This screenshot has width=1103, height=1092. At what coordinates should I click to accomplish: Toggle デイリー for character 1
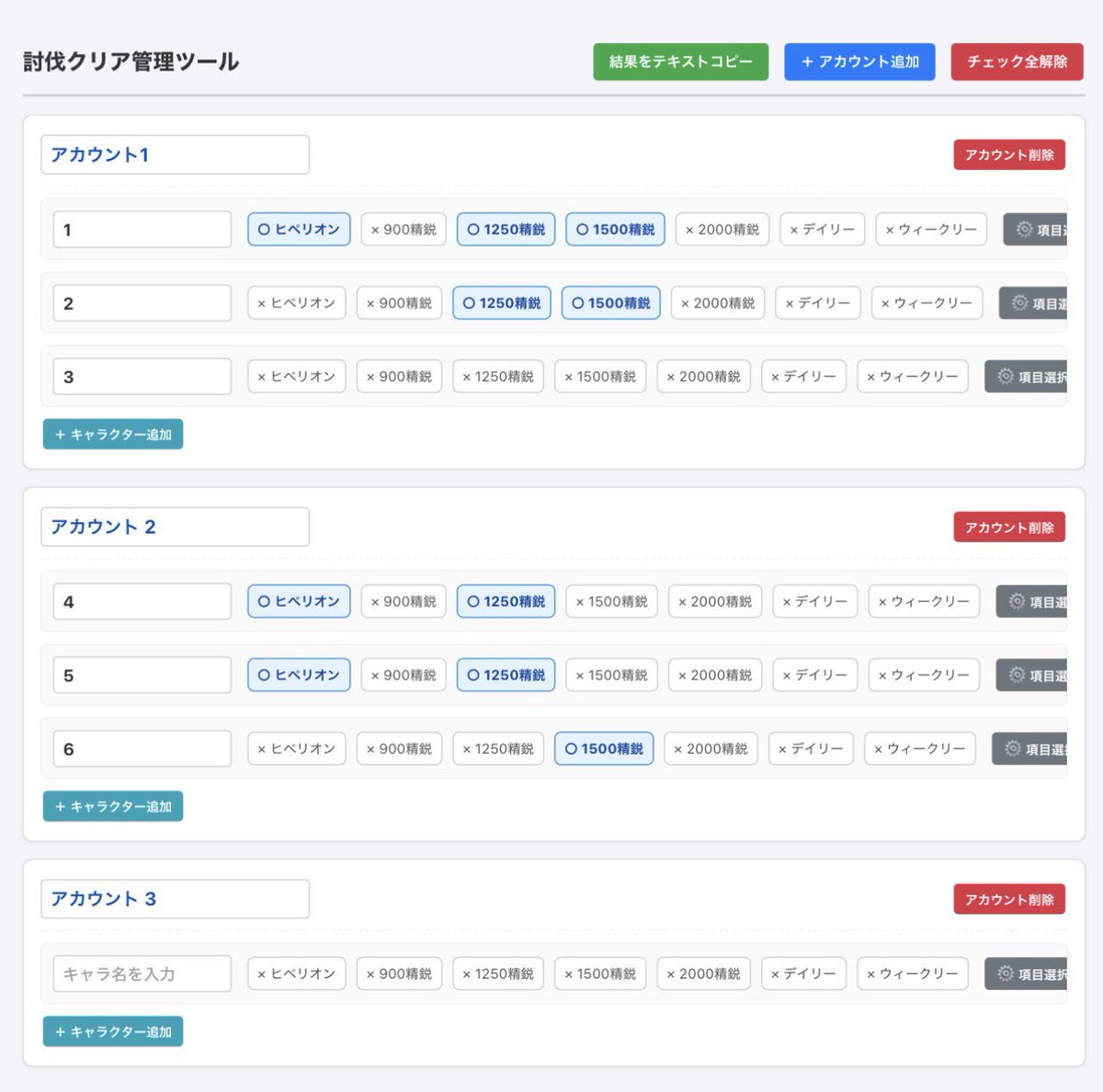pos(823,229)
